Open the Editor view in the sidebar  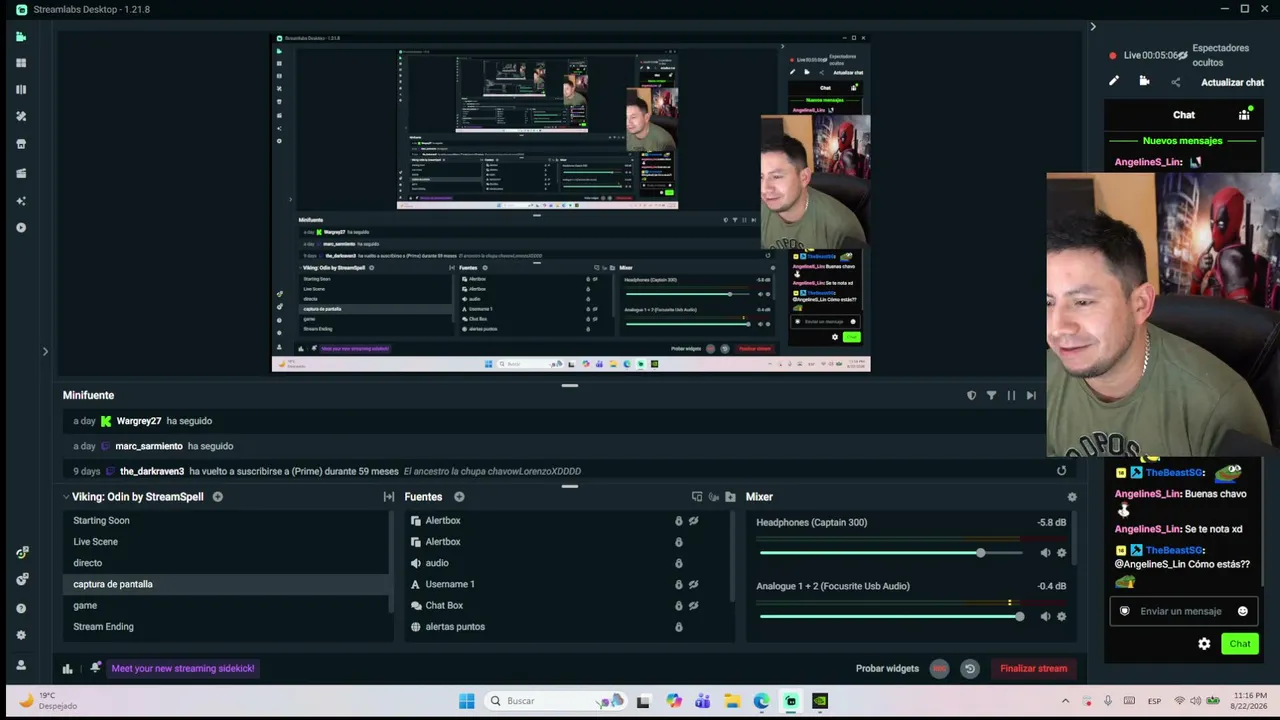(21, 37)
